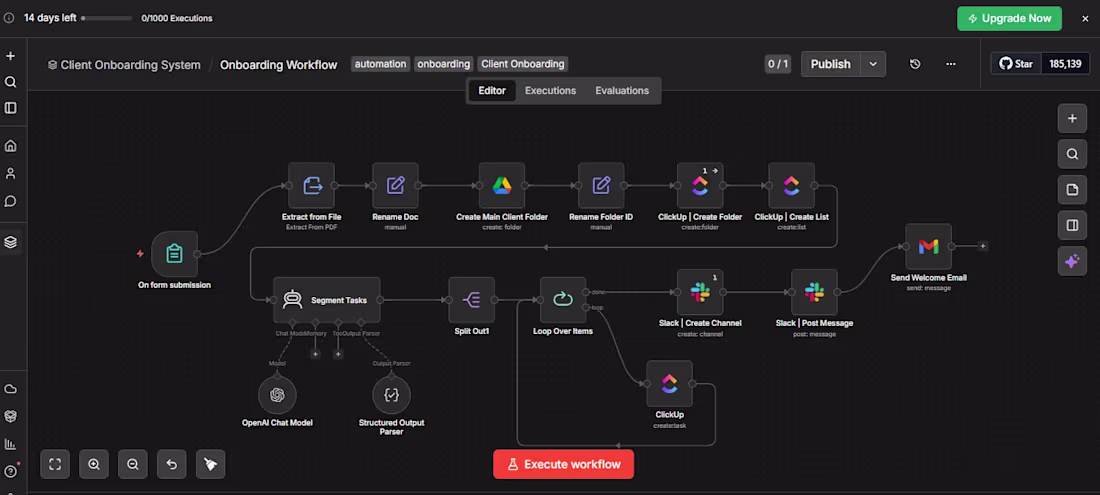Select the ClickUp create:task node
Image resolution: width=1100 pixels, height=495 pixels.
click(669, 384)
